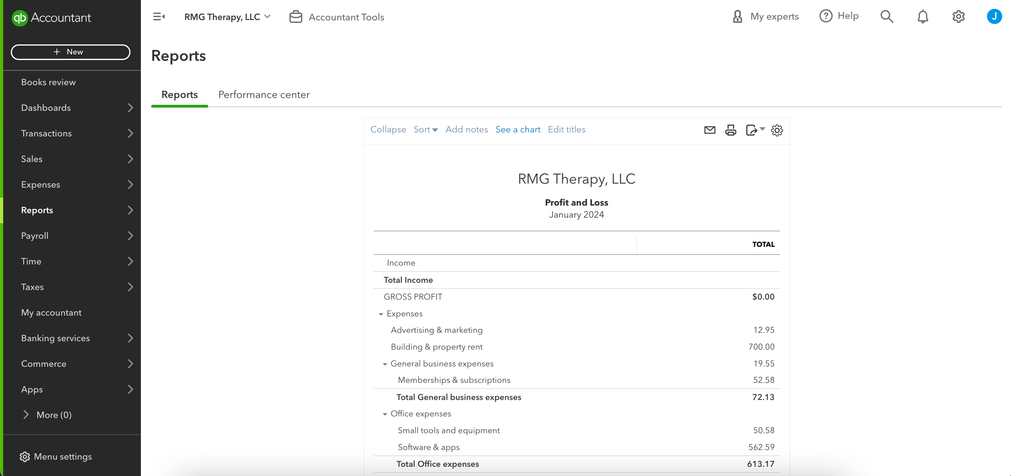This screenshot has width=1011, height=476.
Task: Switch company via RMG Therapy, LLC dropdown
Action: pos(228,17)
